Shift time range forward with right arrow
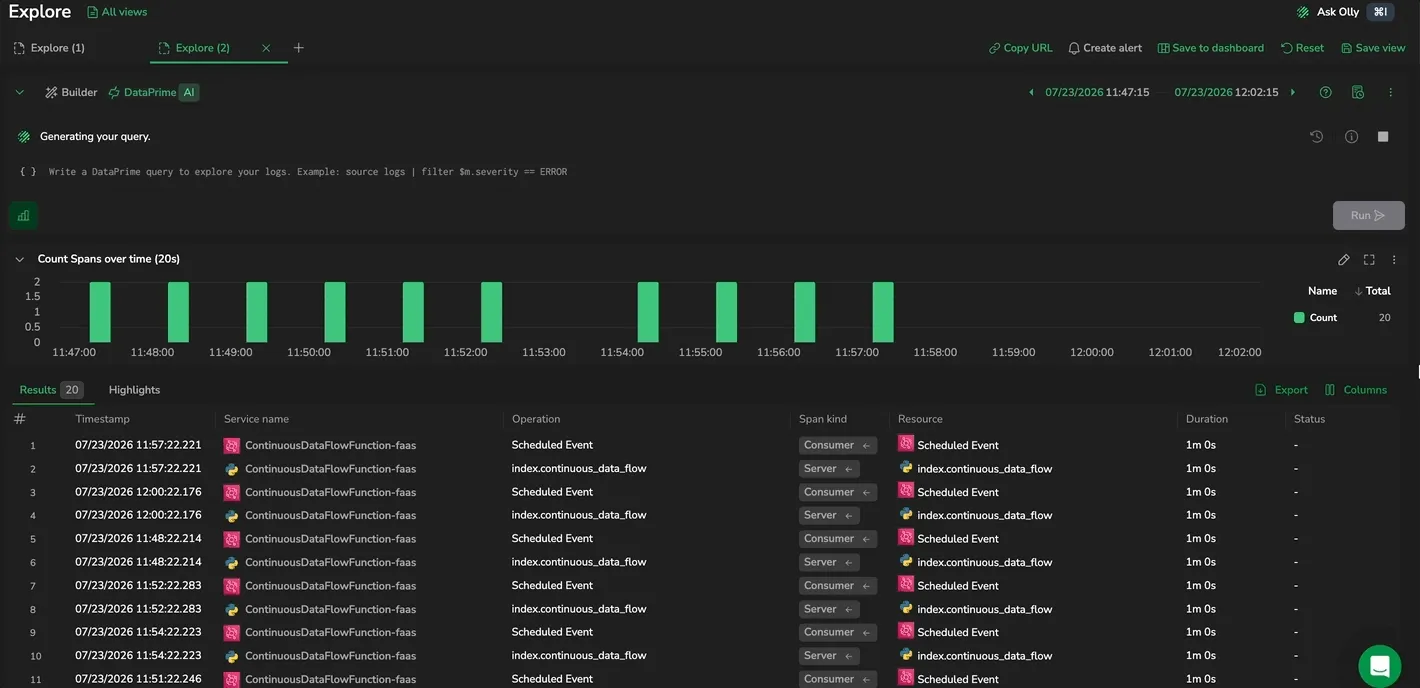Image resolution: width=1420 pixels, height=688 pixels. 1293,92
